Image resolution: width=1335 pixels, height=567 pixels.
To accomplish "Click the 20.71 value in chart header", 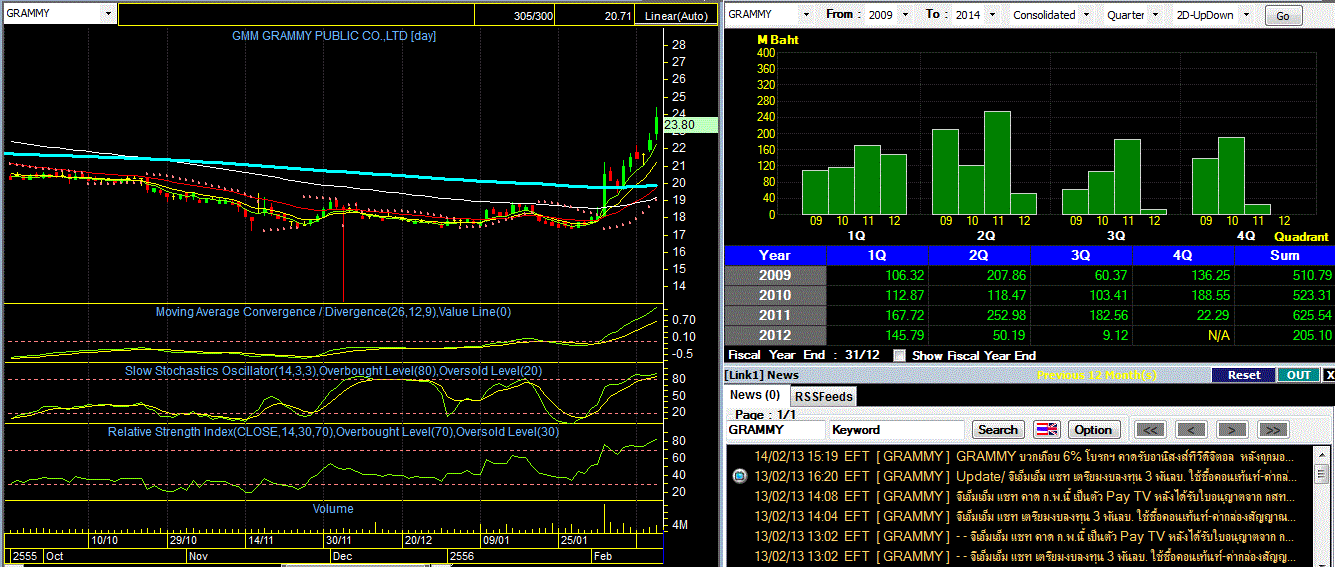I will 618,16.
